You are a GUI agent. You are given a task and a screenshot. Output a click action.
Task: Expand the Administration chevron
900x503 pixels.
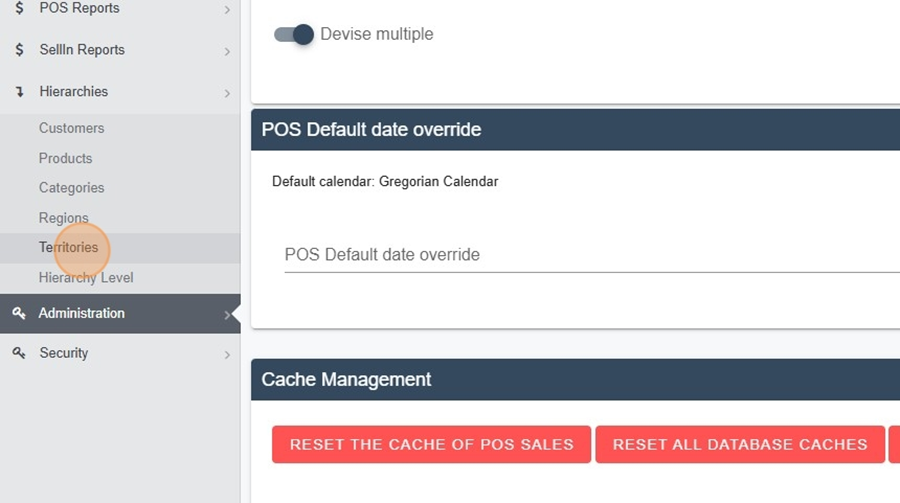pos(227,315)
